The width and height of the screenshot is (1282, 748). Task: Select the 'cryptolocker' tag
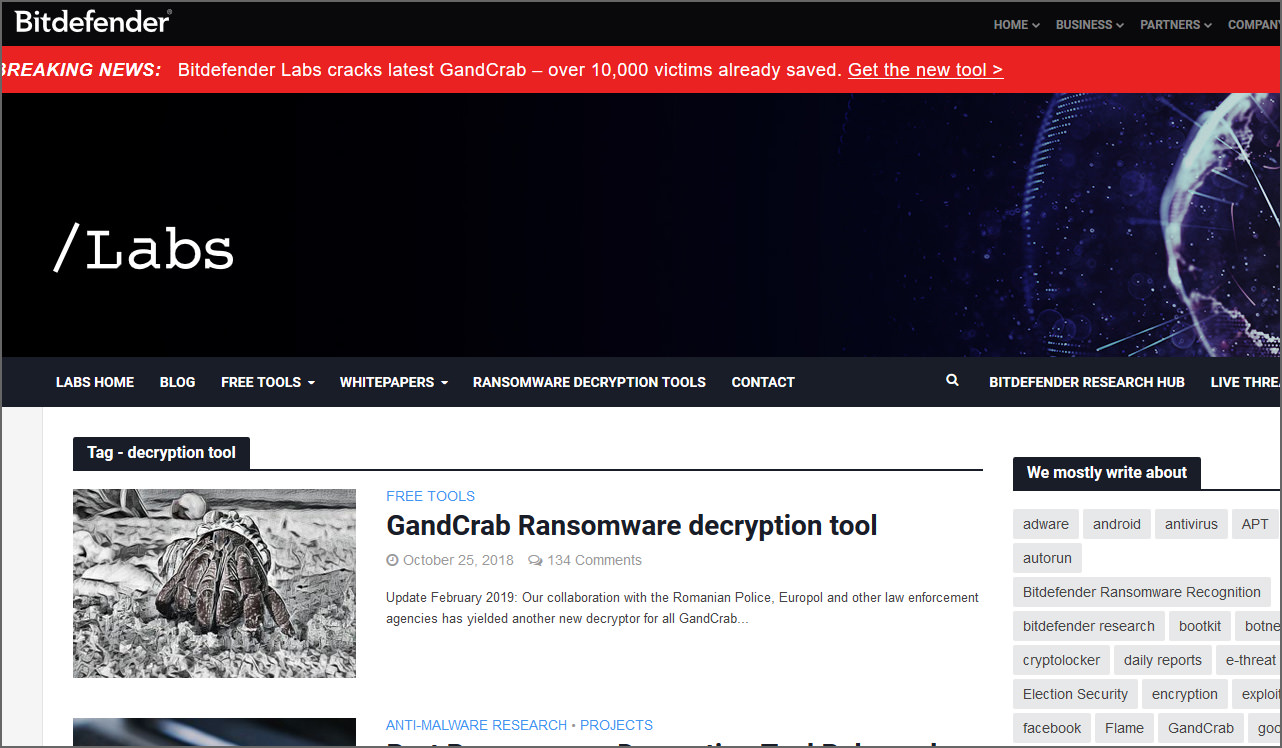pos(1061,660)
